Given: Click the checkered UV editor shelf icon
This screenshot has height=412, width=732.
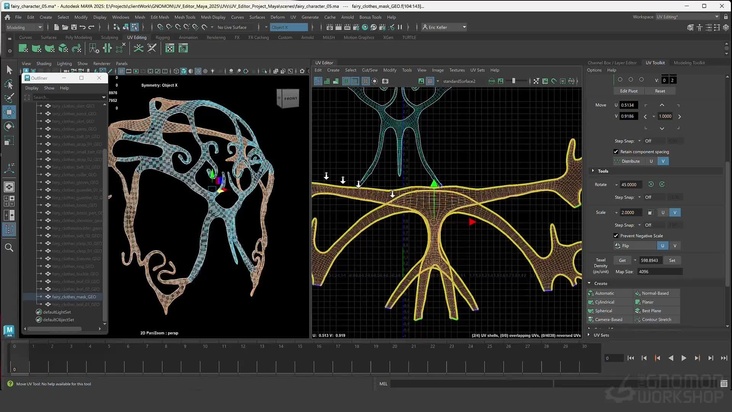Looking at the screenshot, I should click(170, 48).
